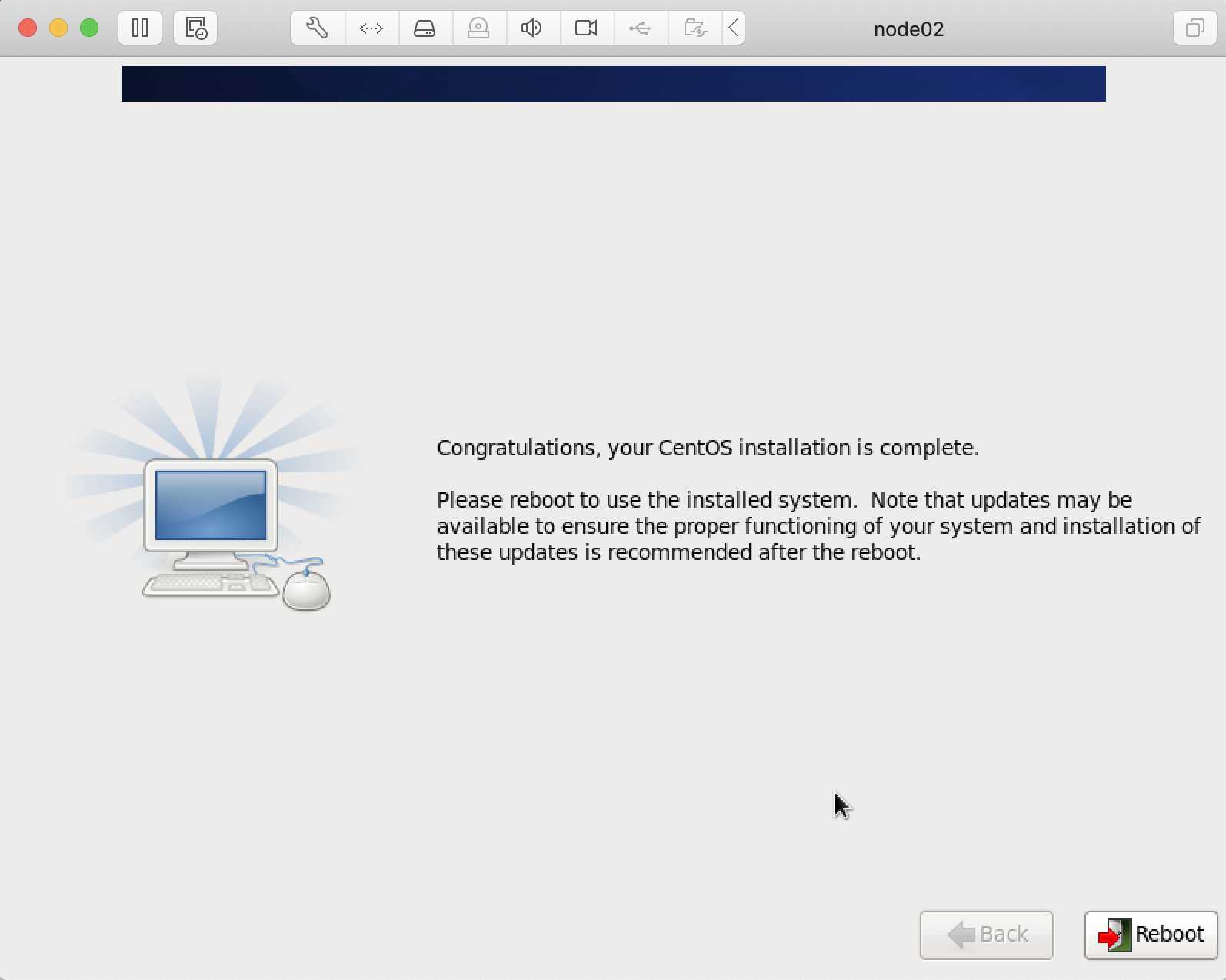Enter full screen with green button
The width and height of the screenshot is (1226, 980).
pyautogui.click(x=89, y=28)
